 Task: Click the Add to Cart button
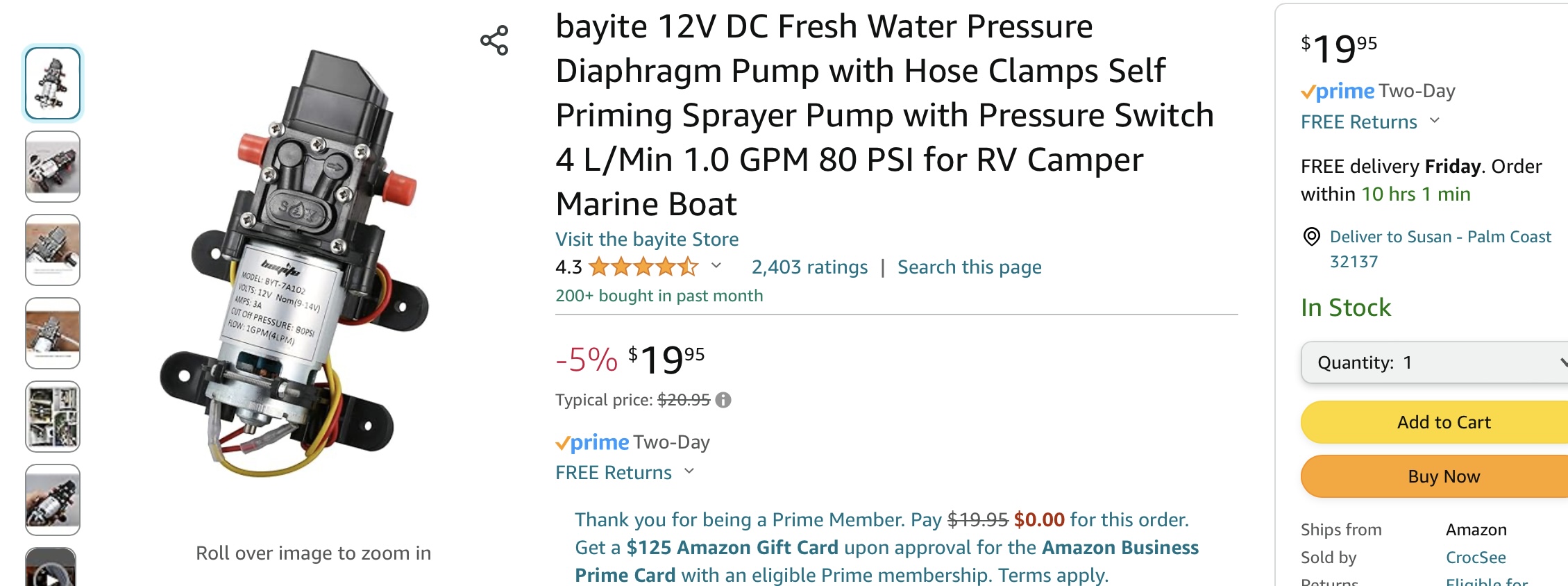pos(1444,422)
